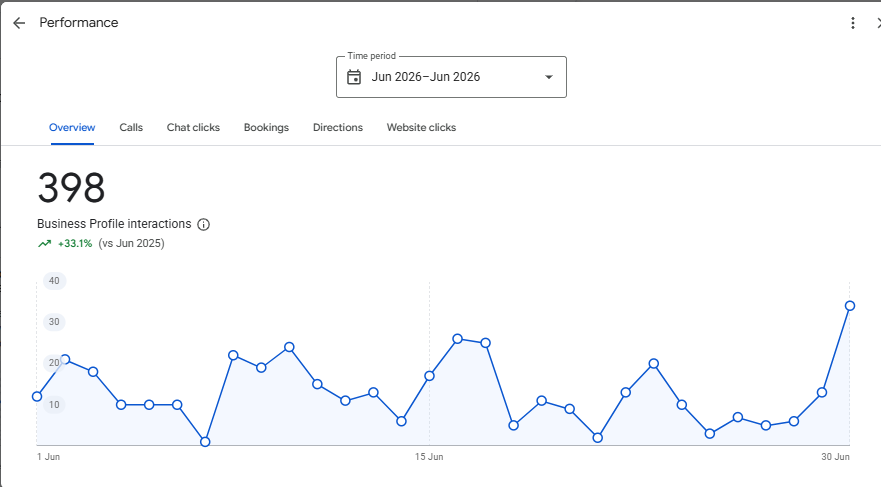Viewport: 881px width, 487px height.
Task: Expand the Time period dropdown arrow
Action: coord(549,77)
